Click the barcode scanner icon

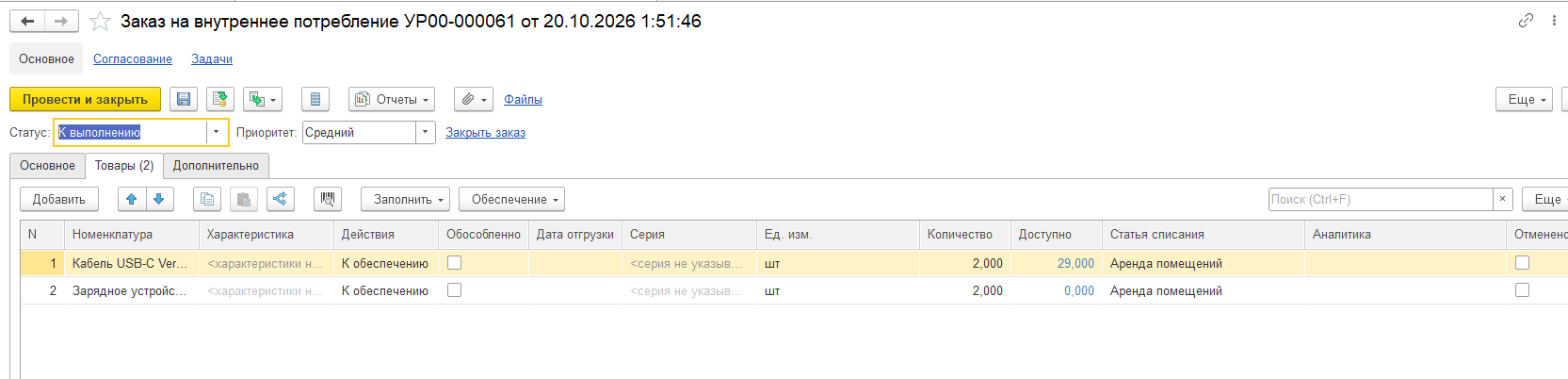tap(328, 199)
